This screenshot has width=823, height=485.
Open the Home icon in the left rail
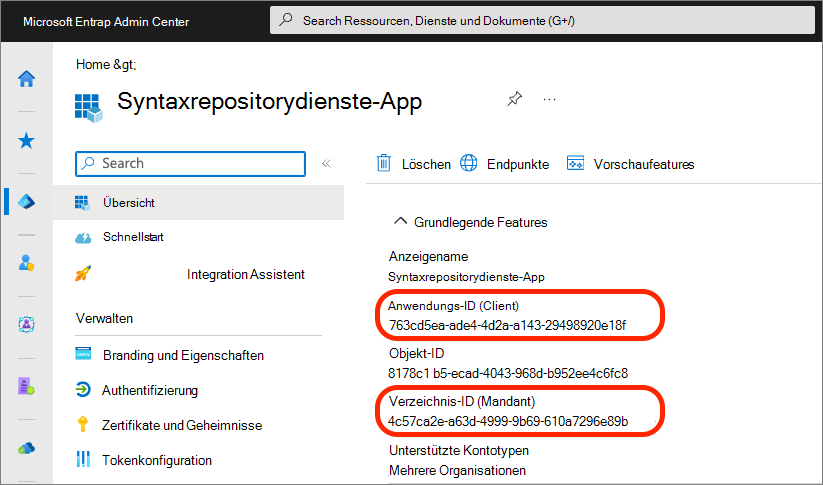coord(26,79)
